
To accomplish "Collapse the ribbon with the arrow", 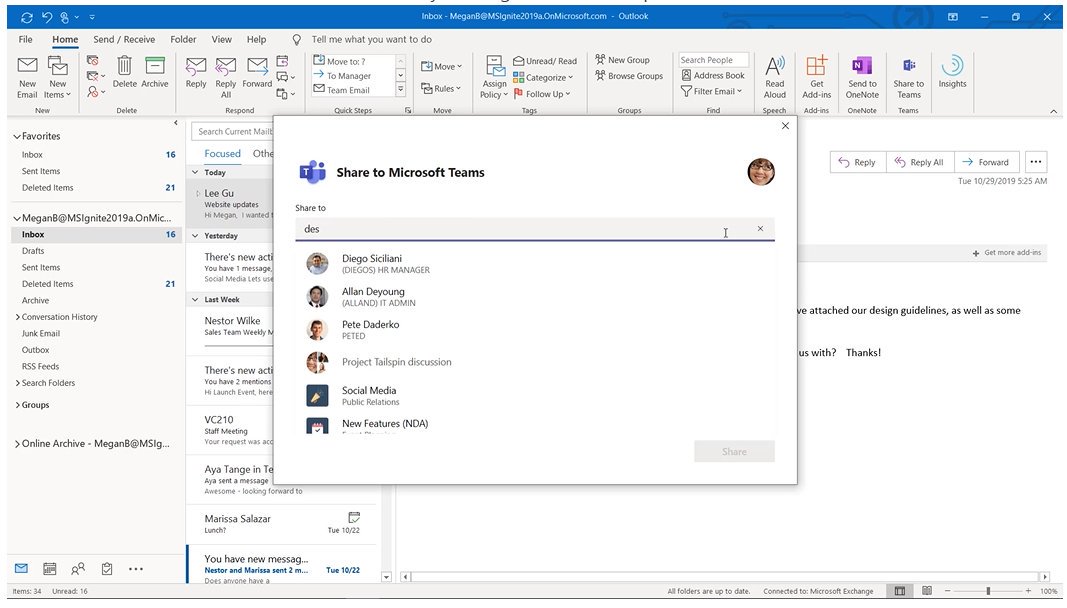I will click(1053, 111).
